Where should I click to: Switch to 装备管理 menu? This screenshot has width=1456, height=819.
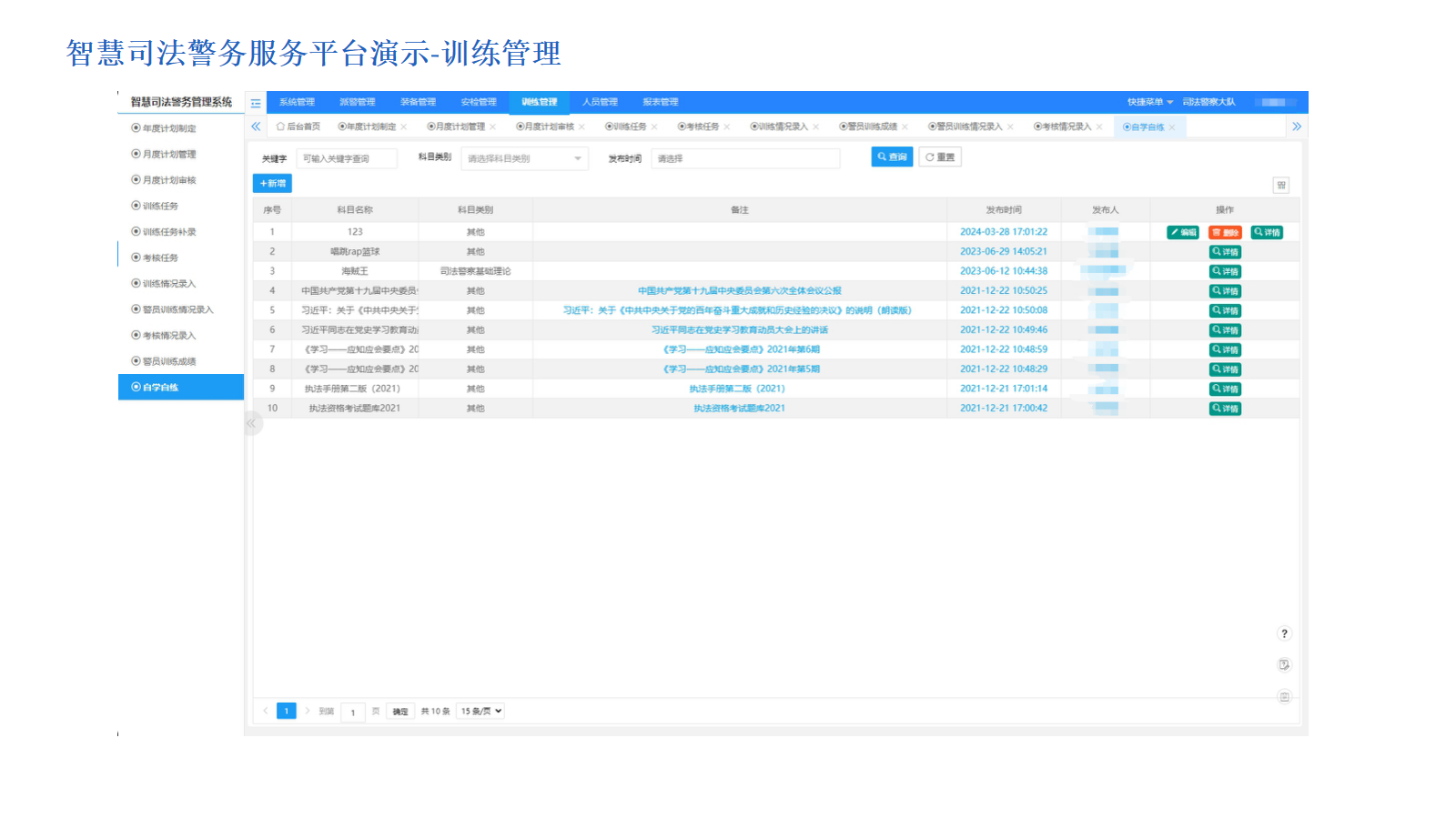point(418,102)
